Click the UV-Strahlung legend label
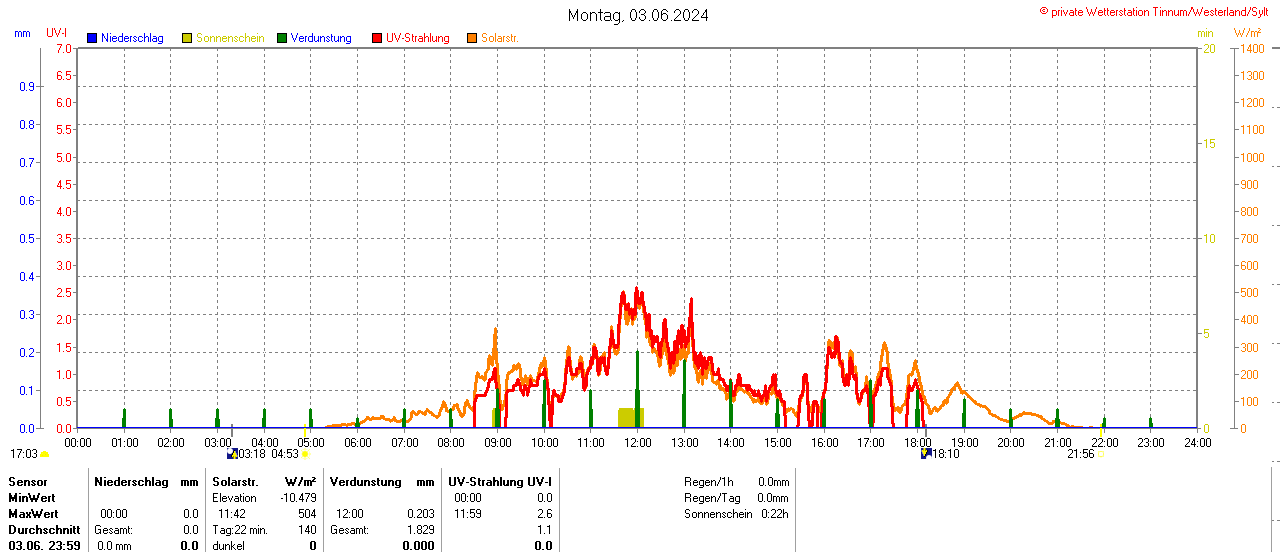1280x552 pixels. tap(418, 38)
